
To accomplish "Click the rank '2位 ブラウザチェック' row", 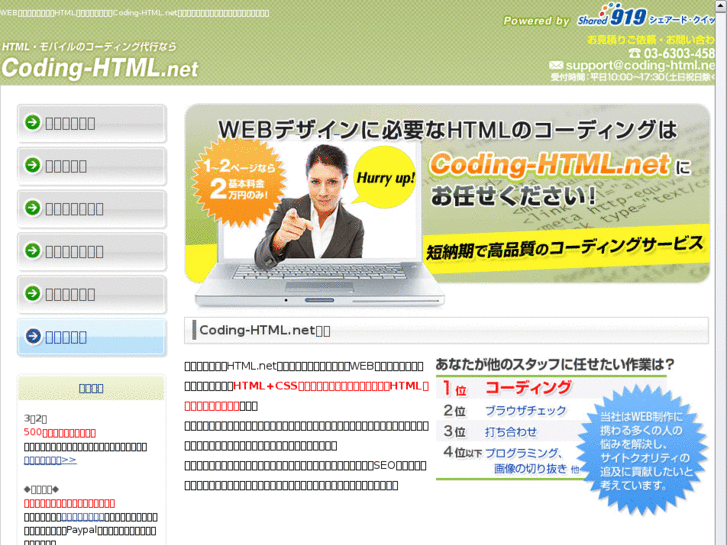I will [x=505, y=410].
